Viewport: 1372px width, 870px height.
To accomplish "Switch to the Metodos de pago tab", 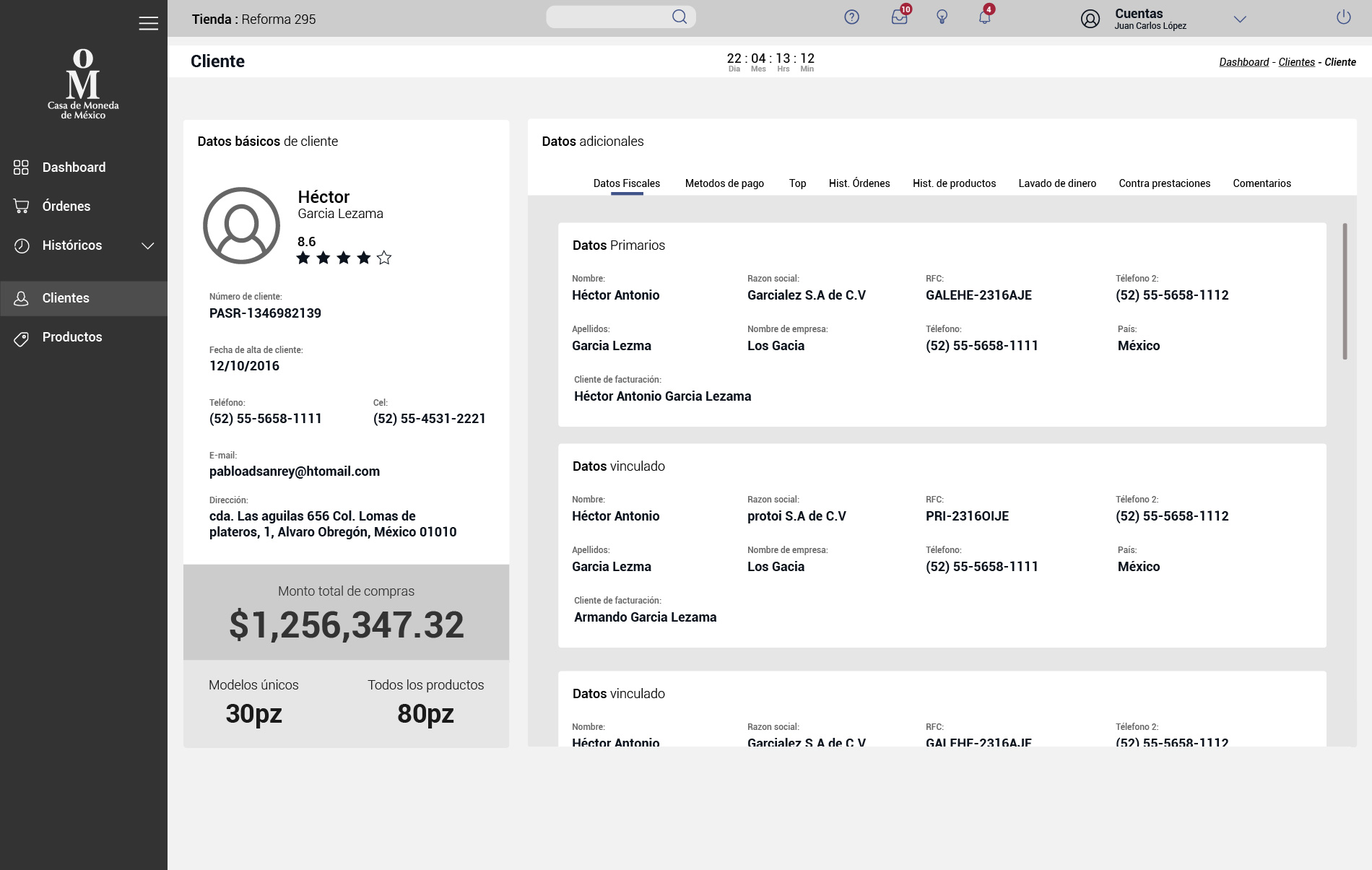I will (724, 183).
